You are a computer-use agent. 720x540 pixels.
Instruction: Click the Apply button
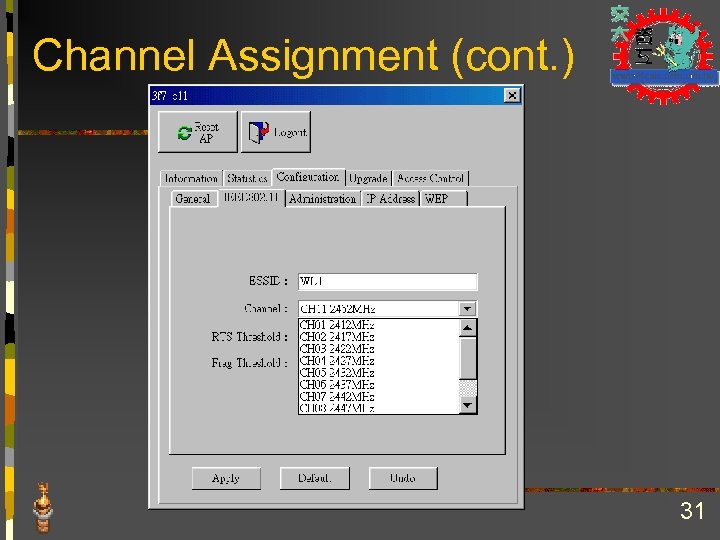tap(226, 478)
